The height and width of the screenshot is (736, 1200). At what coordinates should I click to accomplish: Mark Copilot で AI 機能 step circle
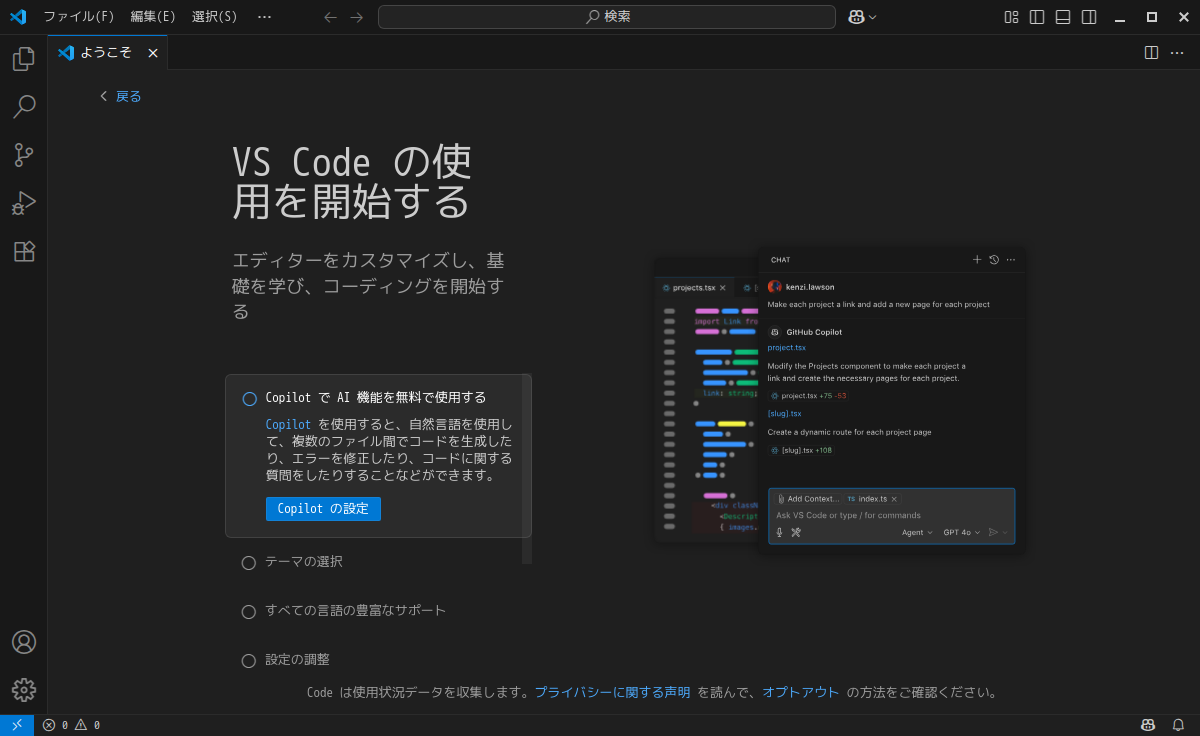(250, 399)
